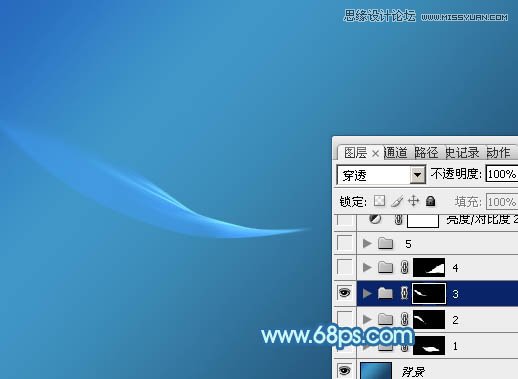Expand layer group 2
This screenshot has height=379, width=518.
point(367,319)
